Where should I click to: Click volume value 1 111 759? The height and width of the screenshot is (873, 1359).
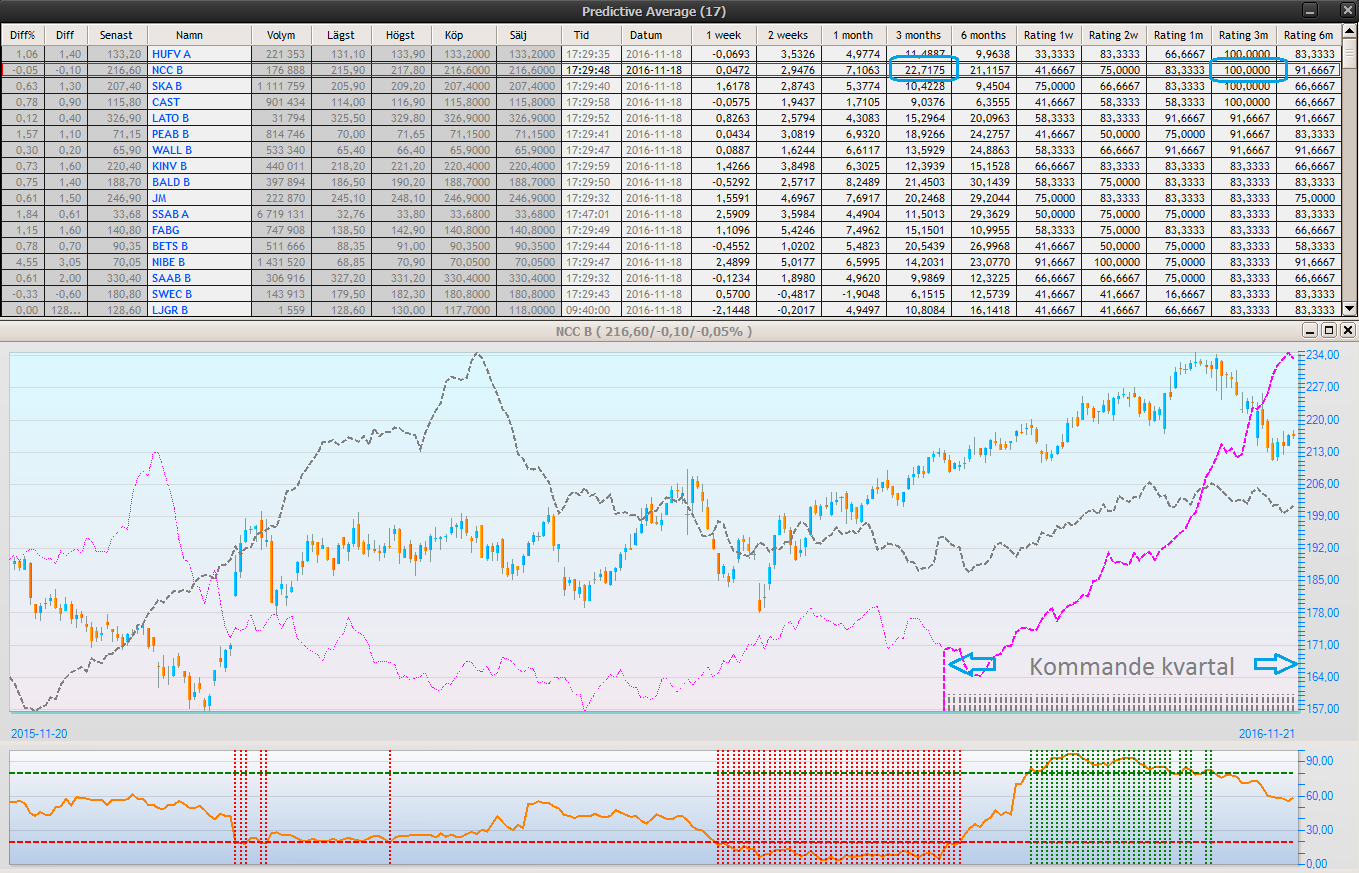tap(279, 86)
